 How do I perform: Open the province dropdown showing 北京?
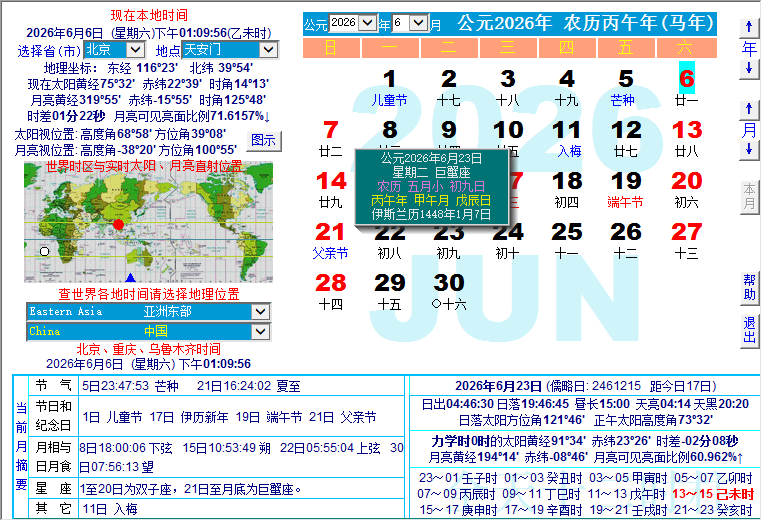135,50
